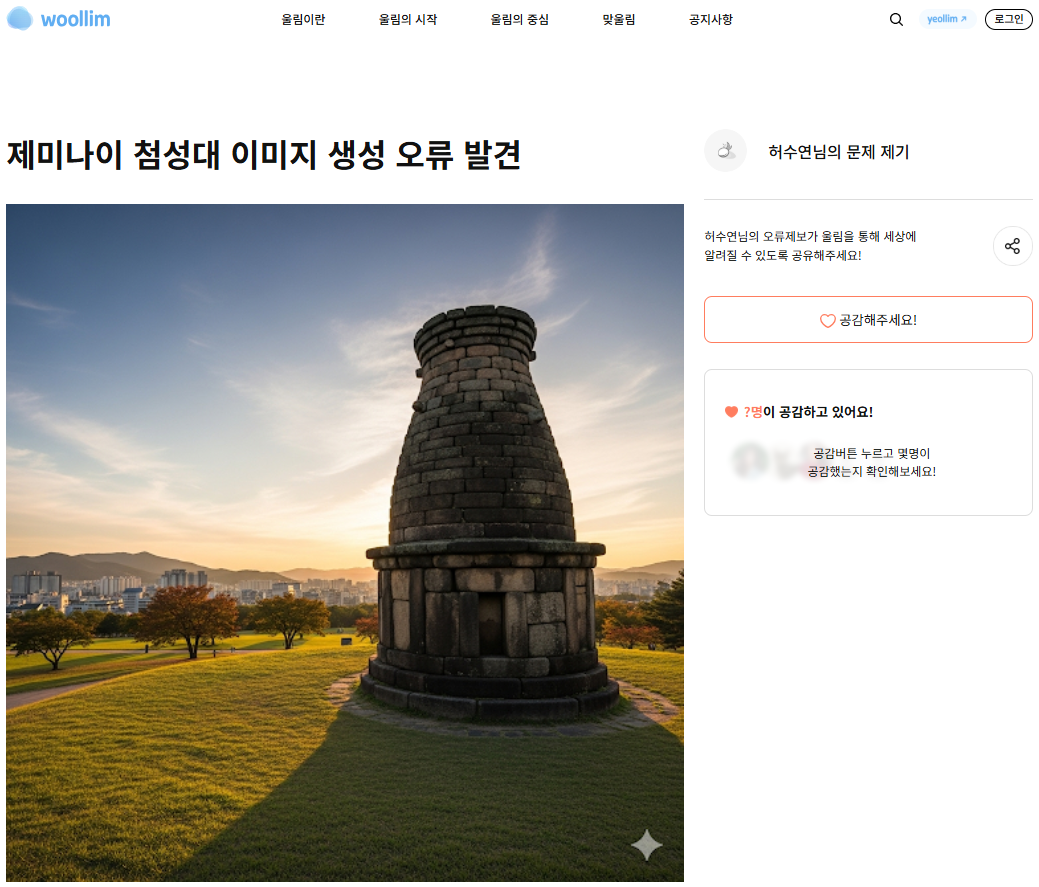
Task: Navigate to 공지사항 notices page
Action: point(710,20)
